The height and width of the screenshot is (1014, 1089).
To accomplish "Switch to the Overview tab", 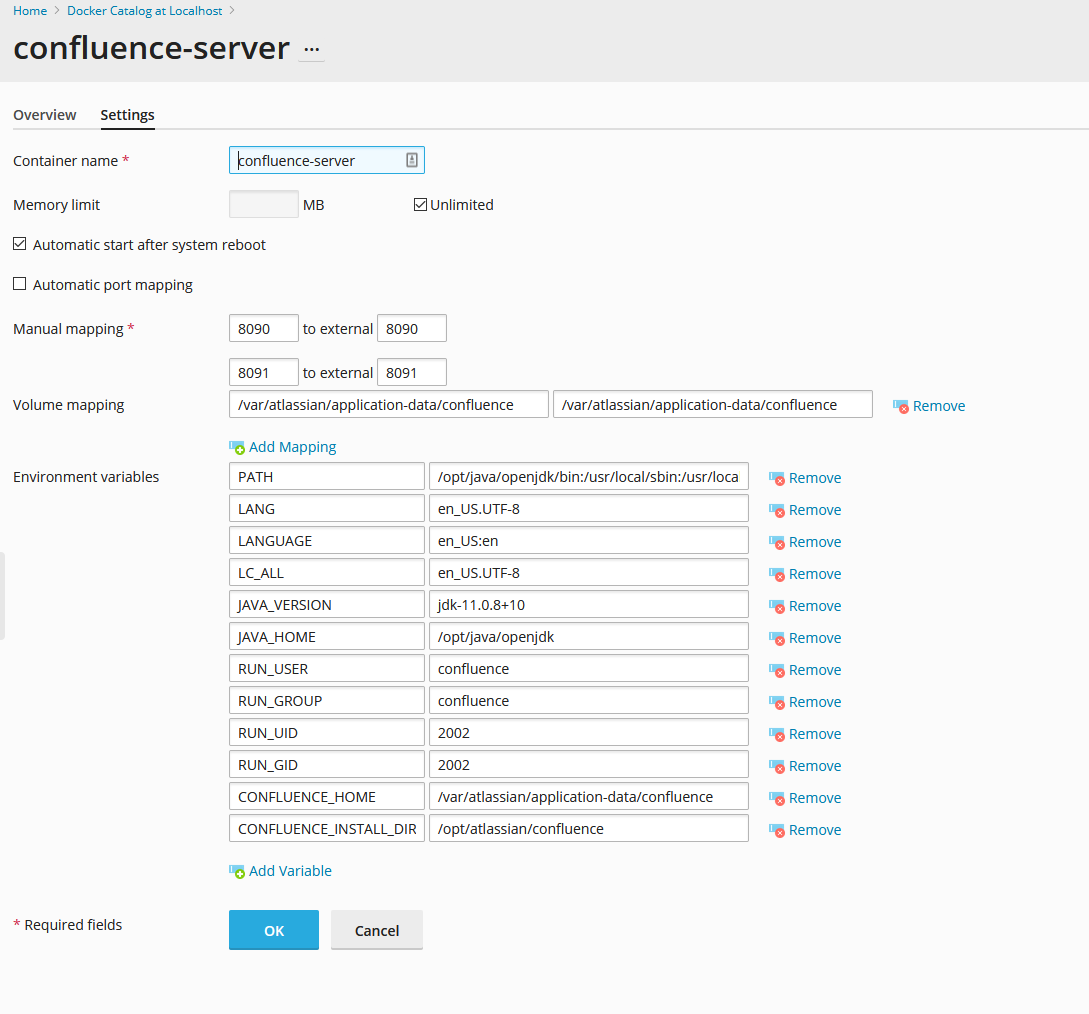I will [x=44, y=115].
